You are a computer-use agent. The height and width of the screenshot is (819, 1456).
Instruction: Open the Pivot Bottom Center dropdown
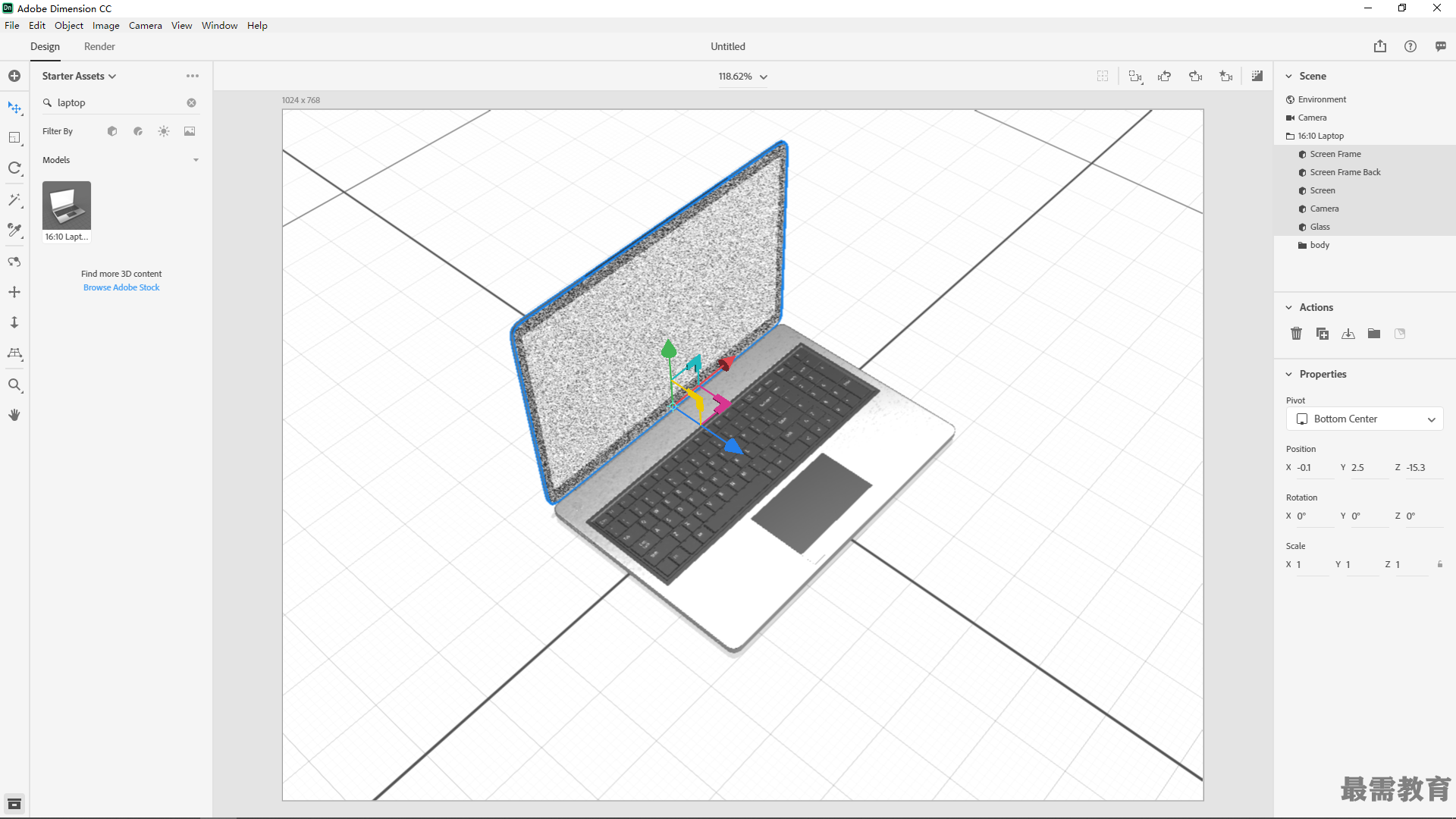click(x=1365, y=419)
